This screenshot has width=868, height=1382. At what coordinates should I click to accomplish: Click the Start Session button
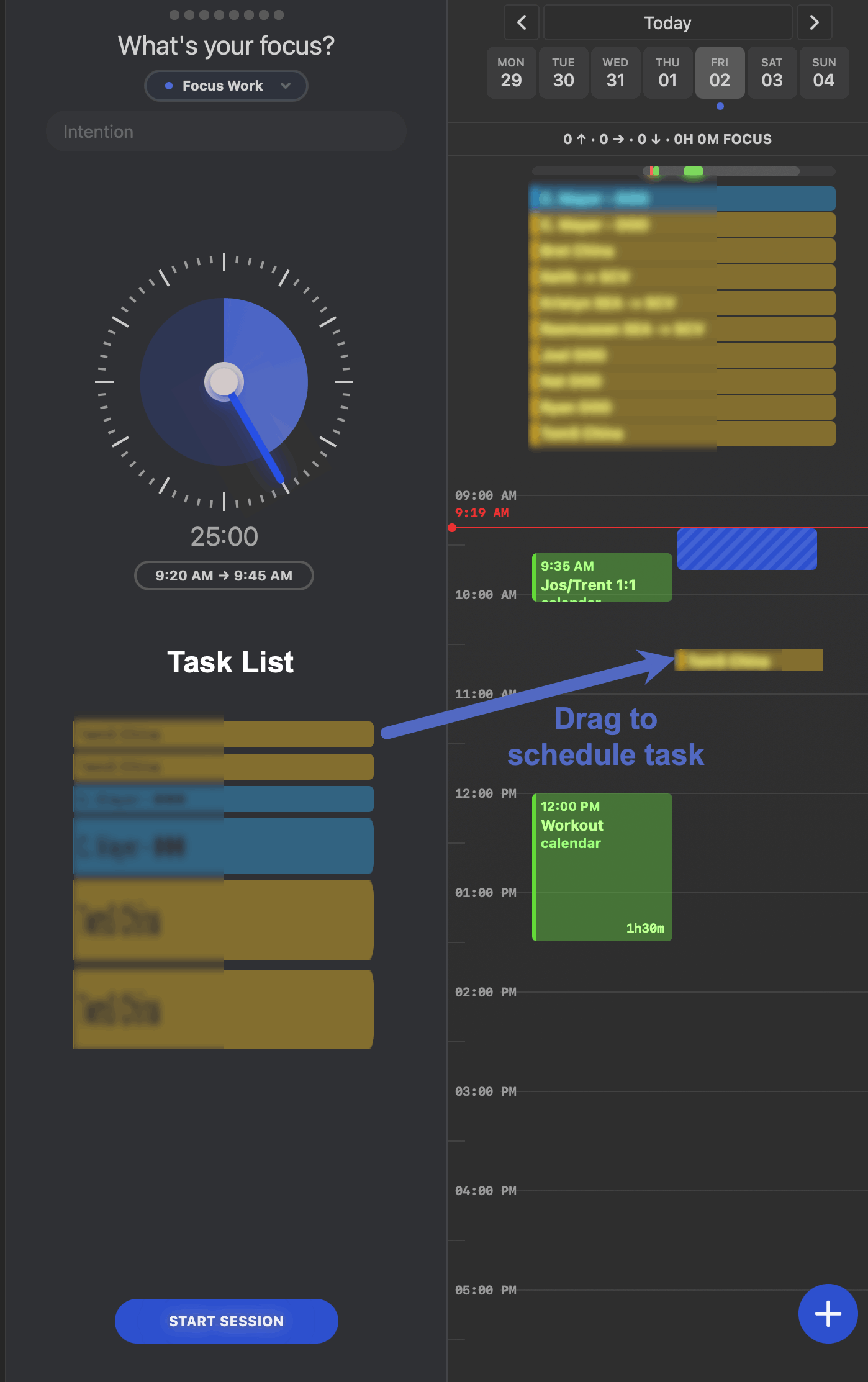tap(226, 1321)
